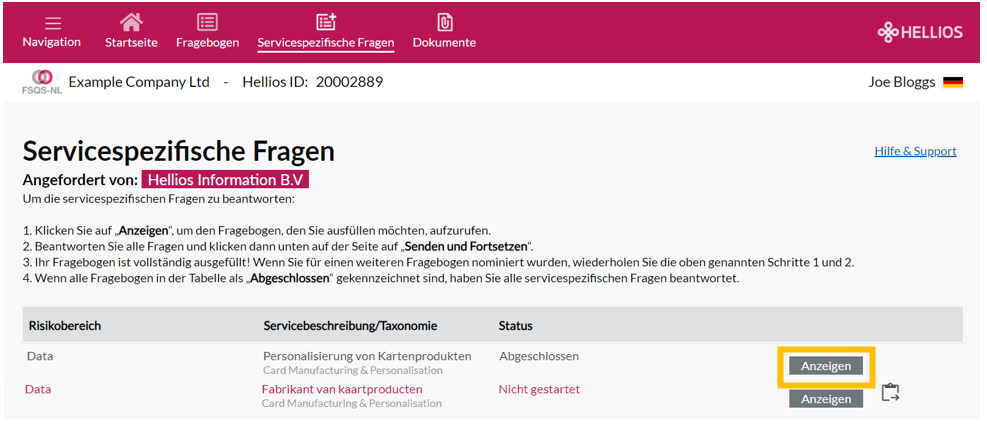Click the Hellios Information B.V label
The height and width of the screenshot is (426, 987).
(225, 180)
